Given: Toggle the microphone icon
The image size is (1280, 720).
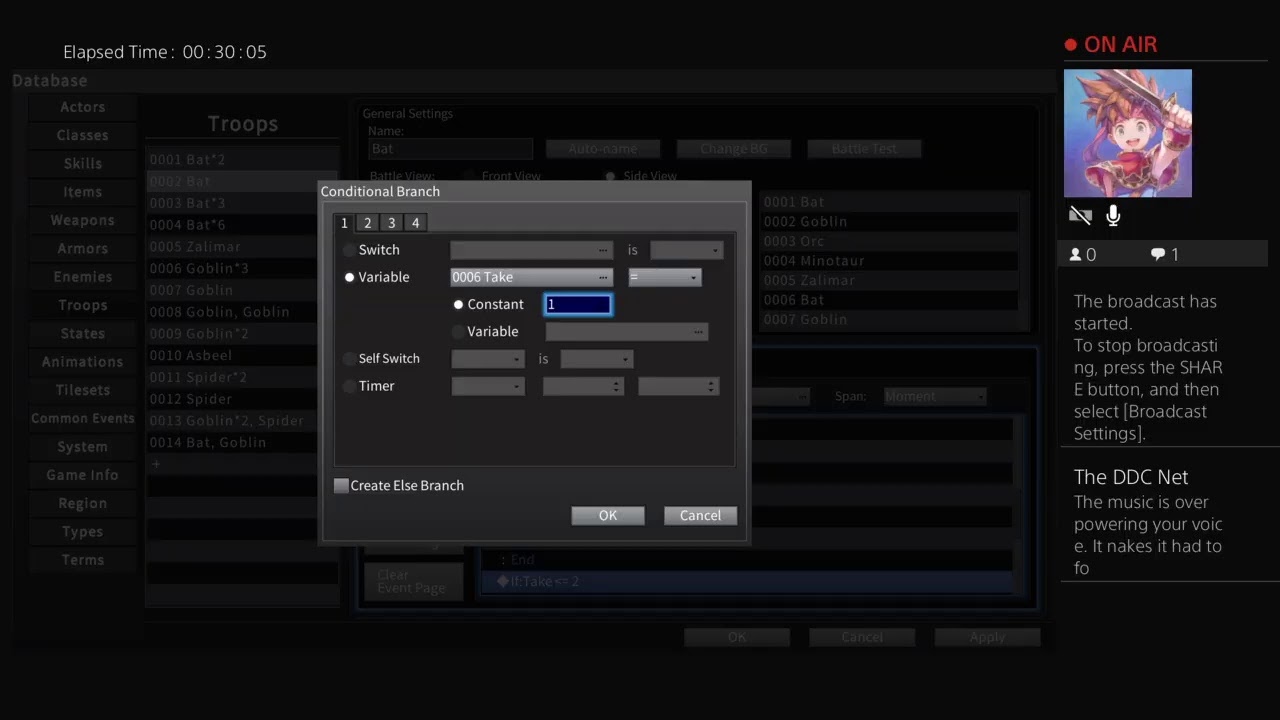Looking at the screenshot, I should pyautogui.click(x=1113, y=216).
